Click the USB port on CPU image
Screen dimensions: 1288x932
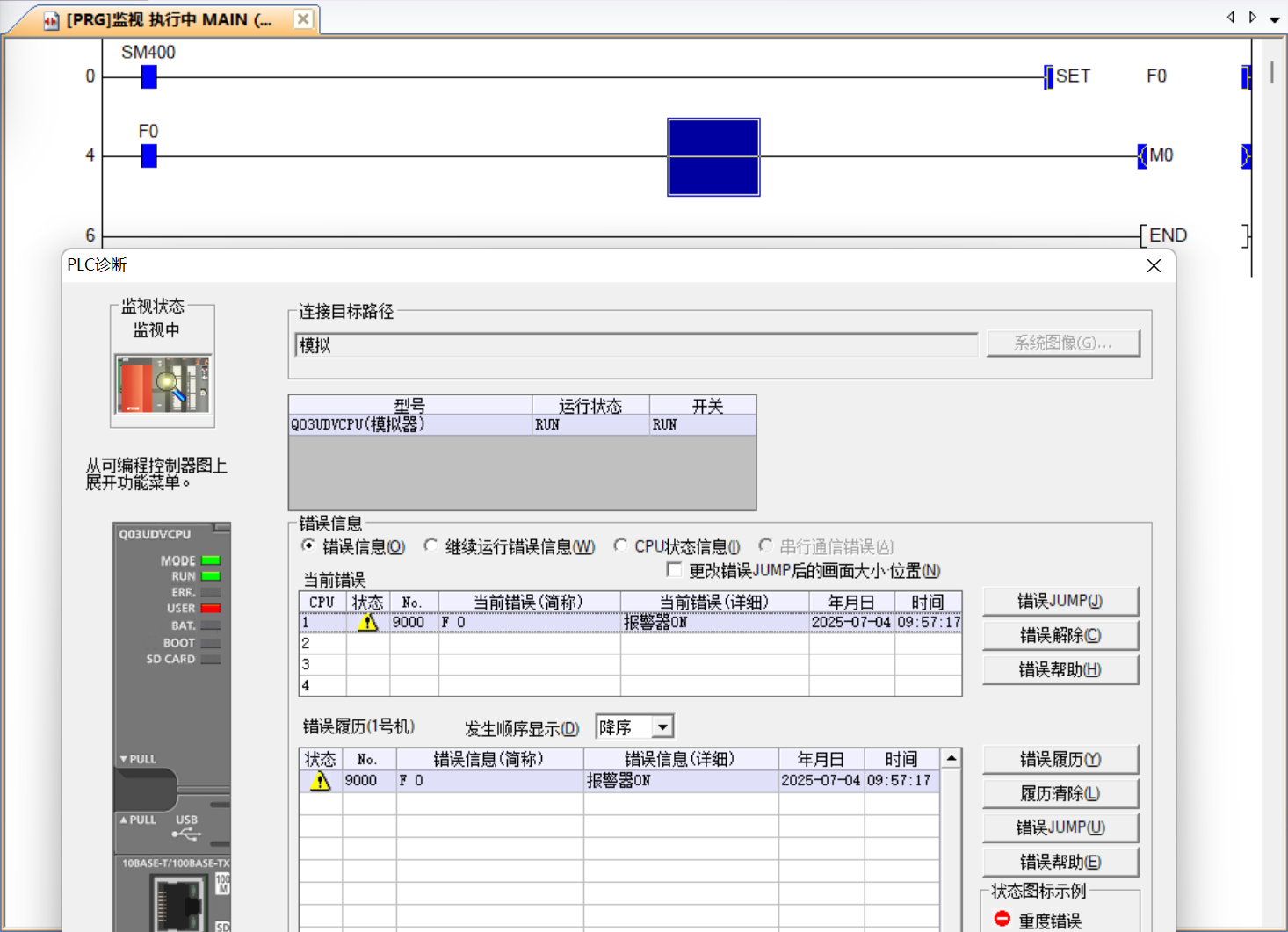[x=186, y=832]
